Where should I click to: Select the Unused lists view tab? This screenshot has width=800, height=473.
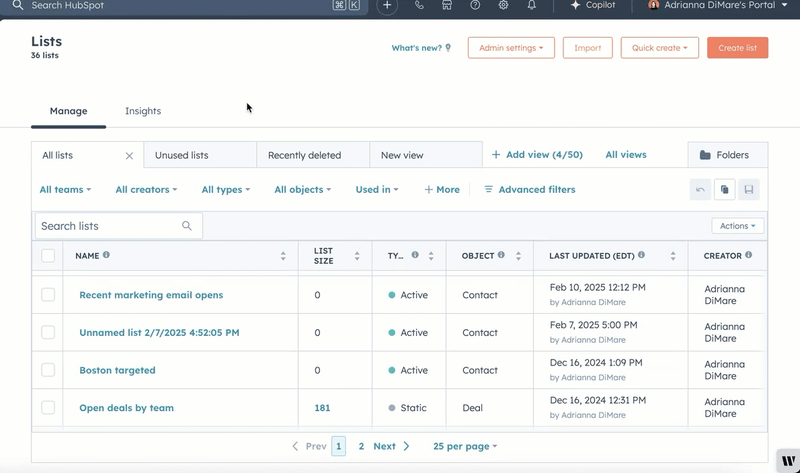[200, 155]
